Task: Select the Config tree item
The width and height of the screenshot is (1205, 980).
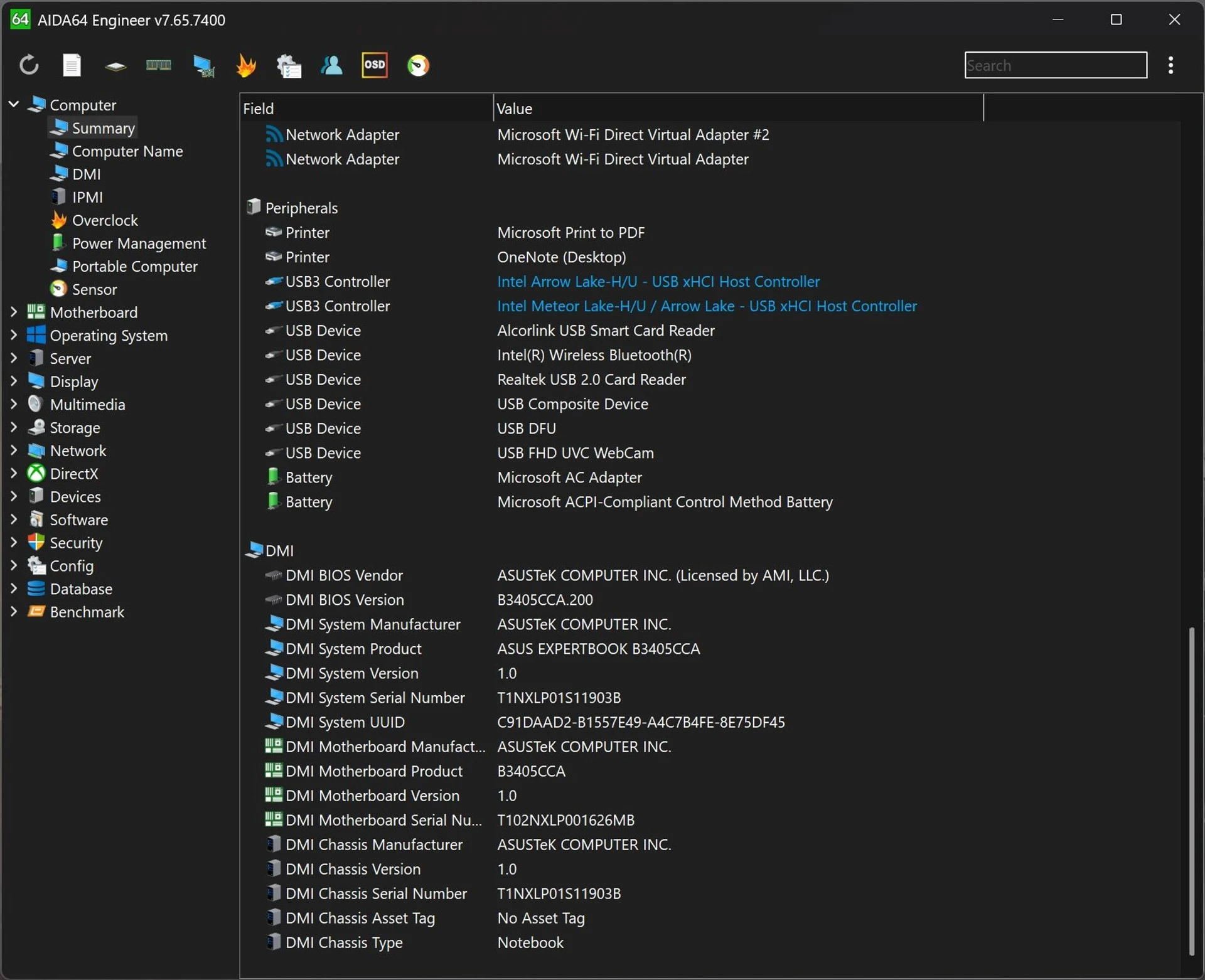Action: tap(61, 566)
